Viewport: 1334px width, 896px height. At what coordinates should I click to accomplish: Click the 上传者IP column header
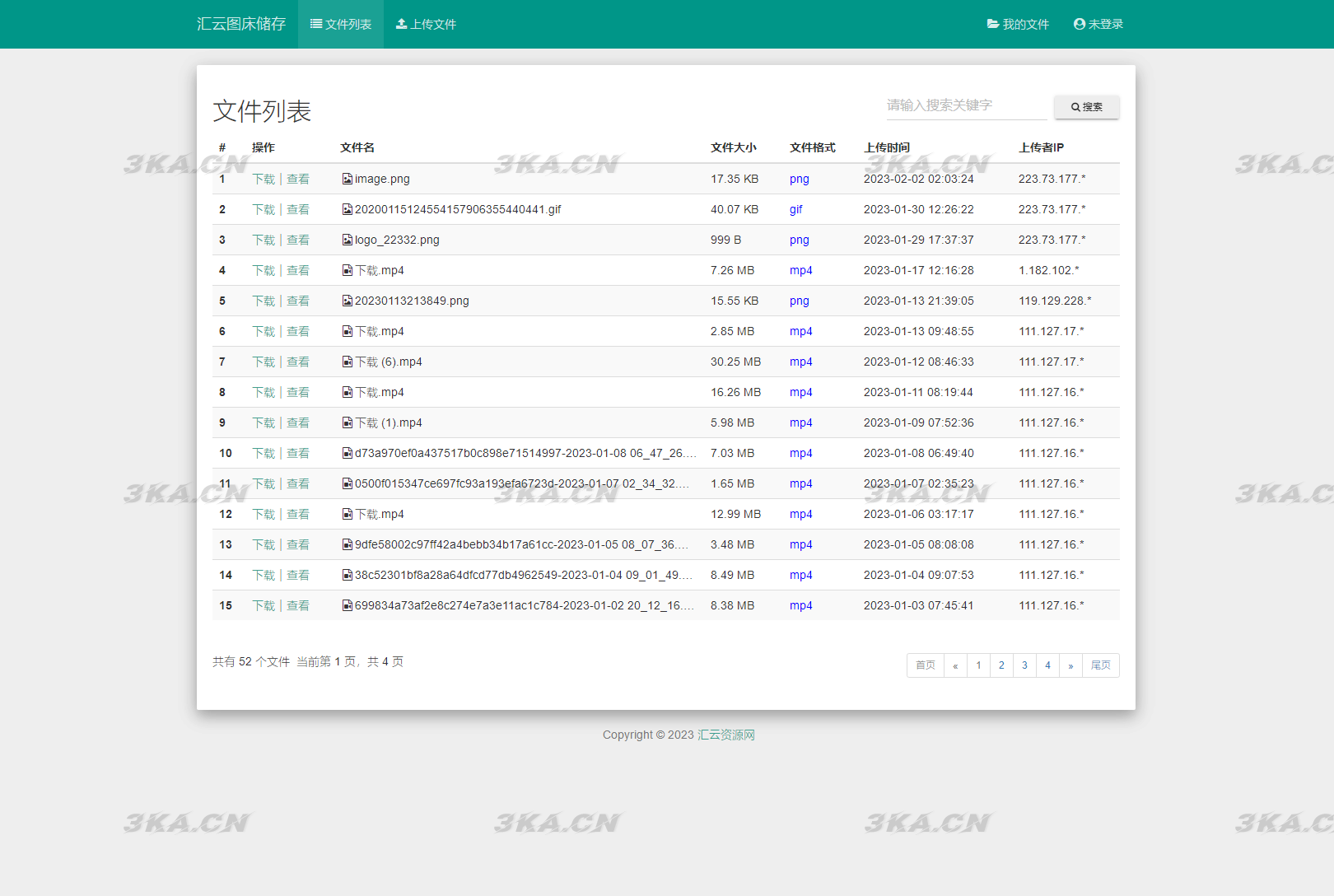click(1041, 147)
